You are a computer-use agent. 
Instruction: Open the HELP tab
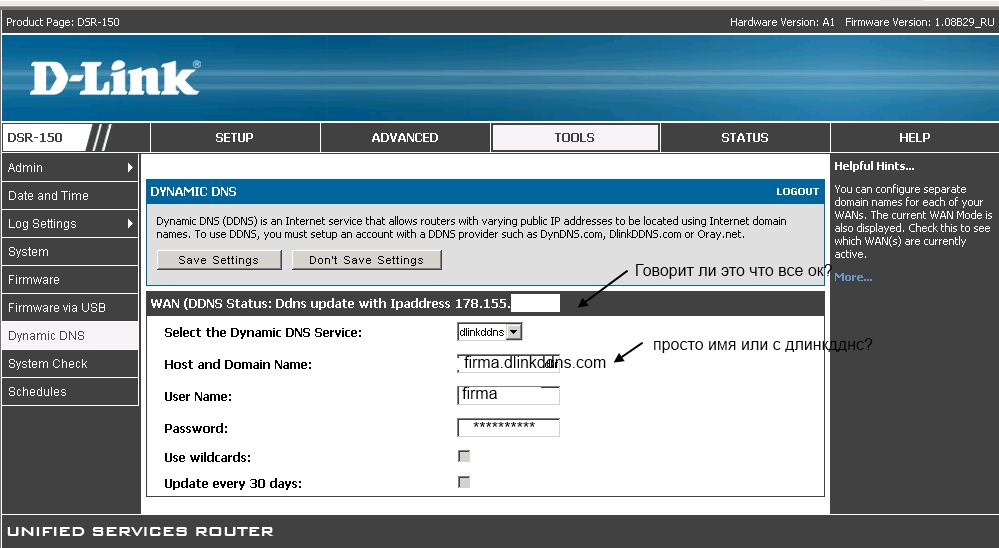pos(914,138)
